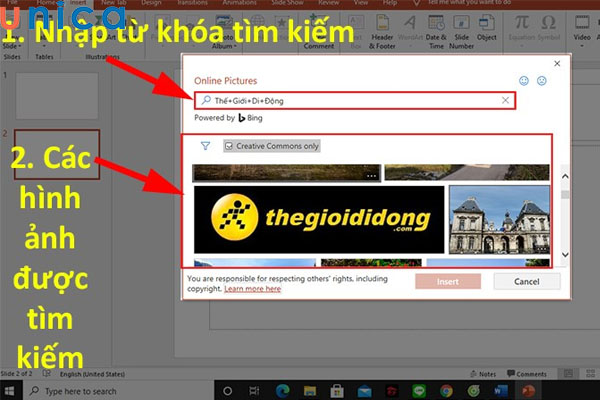Viewport: 600px width, 400px height.
Task: Click the smiley face feedback icon
Action: [x=524, y=81]
